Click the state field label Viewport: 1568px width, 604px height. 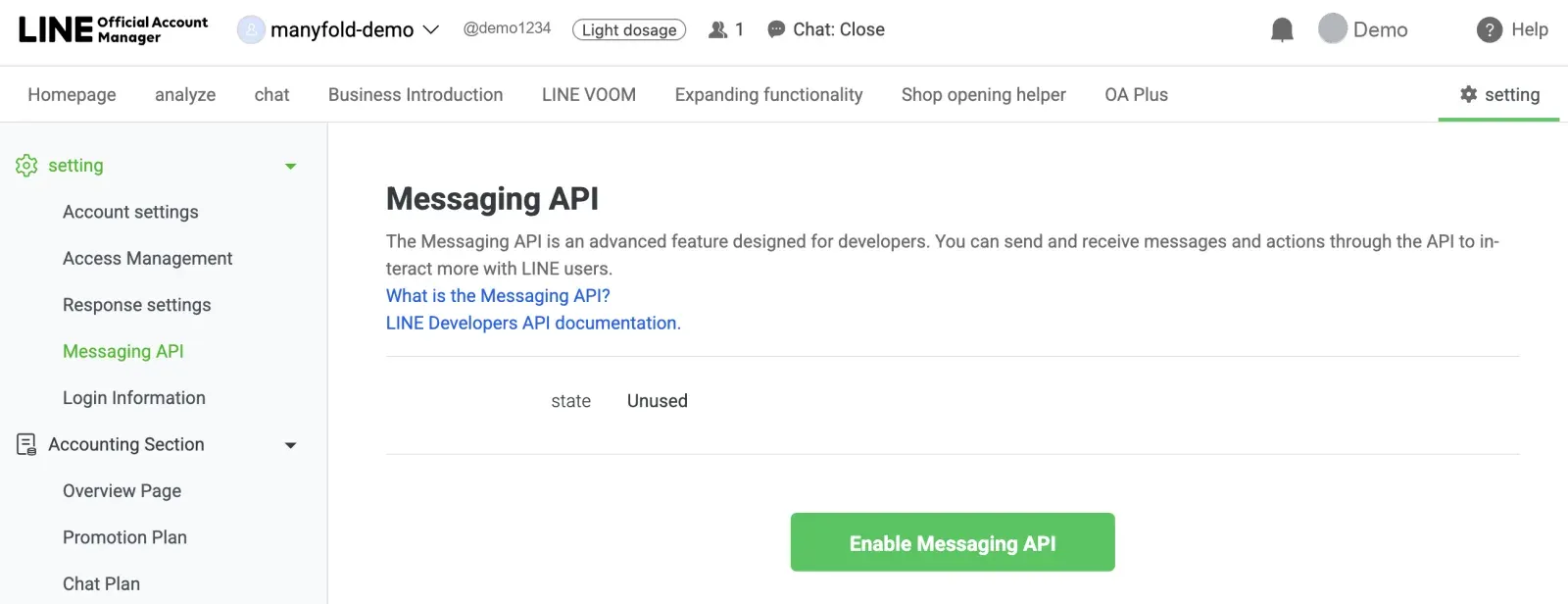tap(571, 401)
